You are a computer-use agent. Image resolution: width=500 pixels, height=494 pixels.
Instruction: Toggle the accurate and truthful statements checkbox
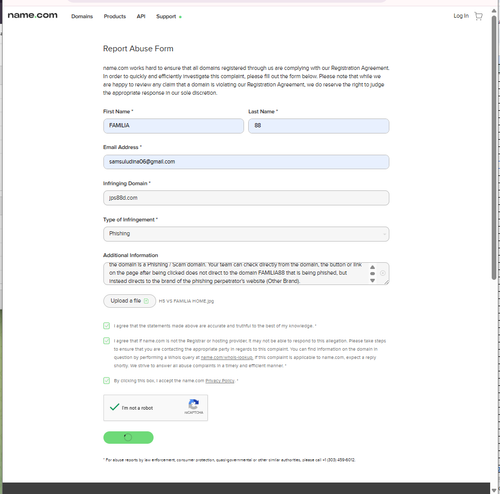106,326
